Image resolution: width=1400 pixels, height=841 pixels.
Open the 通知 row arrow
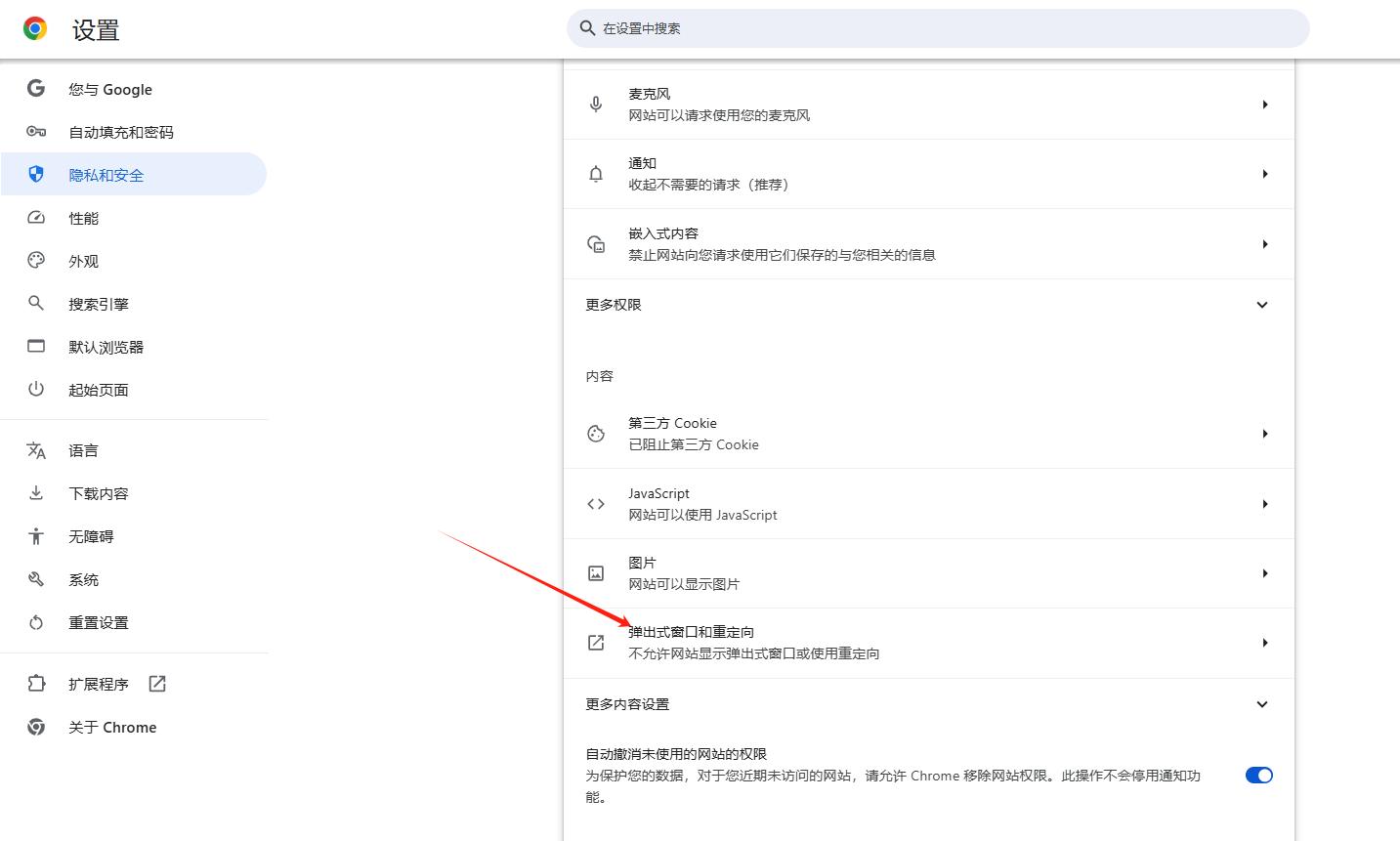tap(1265, 174)
